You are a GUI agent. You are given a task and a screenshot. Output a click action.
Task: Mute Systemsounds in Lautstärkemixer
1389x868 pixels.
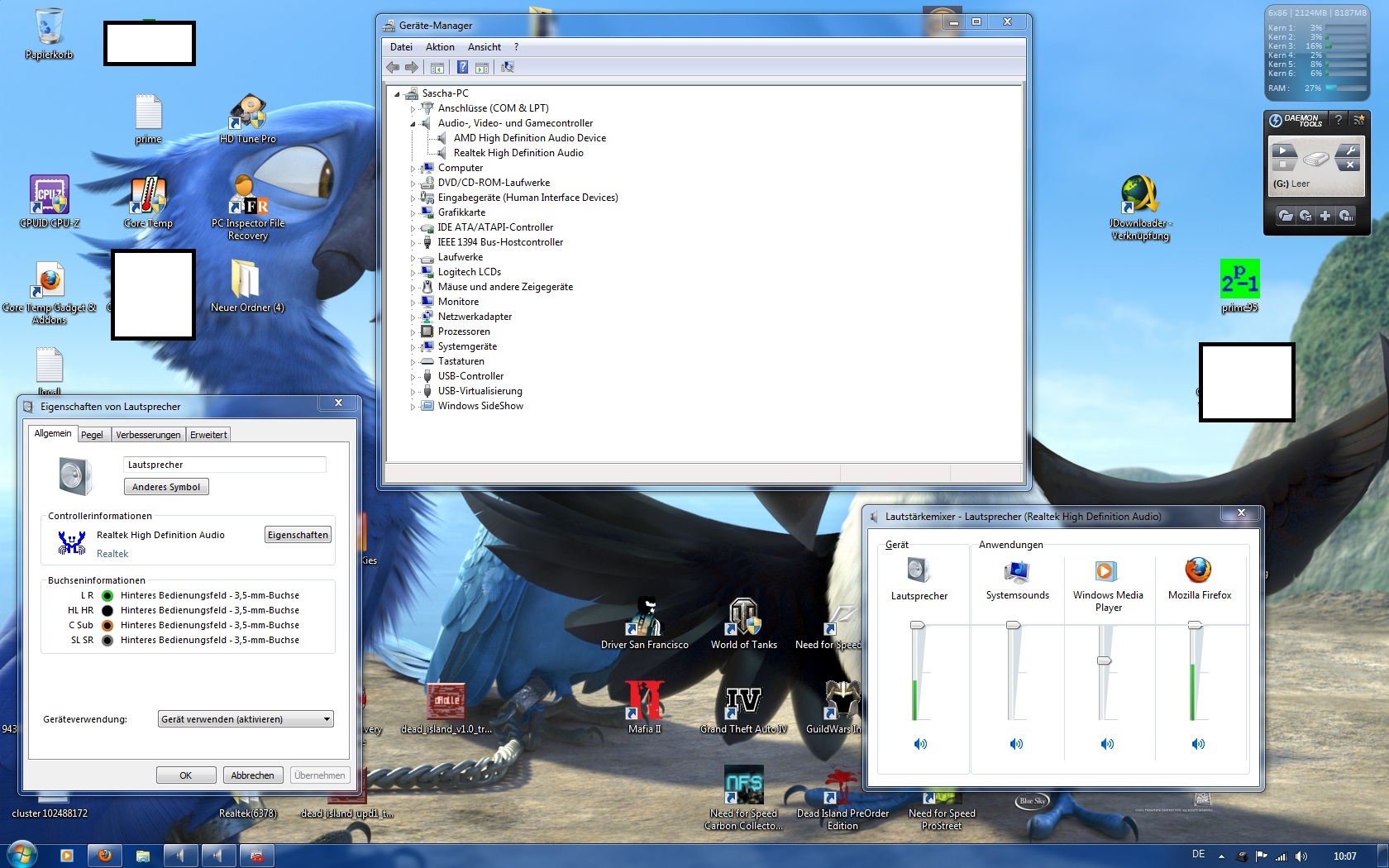pyautogui.click(x=1016, y=744)
